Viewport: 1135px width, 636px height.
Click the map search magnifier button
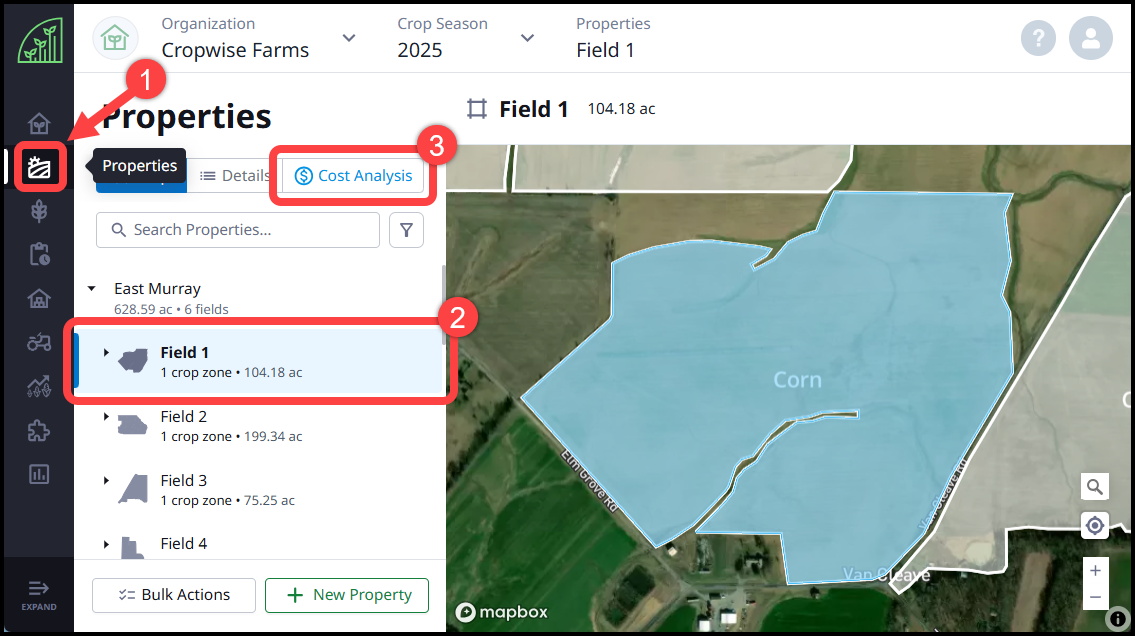1095,487
